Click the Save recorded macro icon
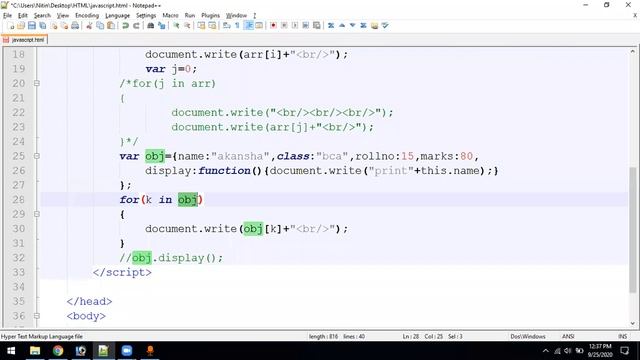The height and width of the screenshot is (360, 640). pyautogui.click(x=316, y=26)
